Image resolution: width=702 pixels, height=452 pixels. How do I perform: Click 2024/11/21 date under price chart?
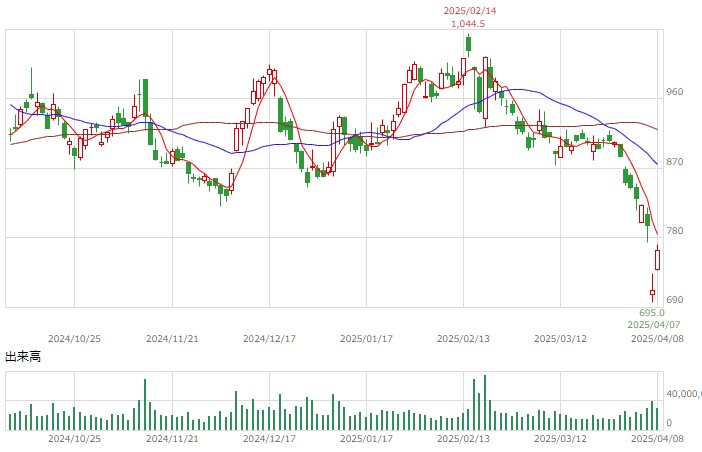point(172,339)
